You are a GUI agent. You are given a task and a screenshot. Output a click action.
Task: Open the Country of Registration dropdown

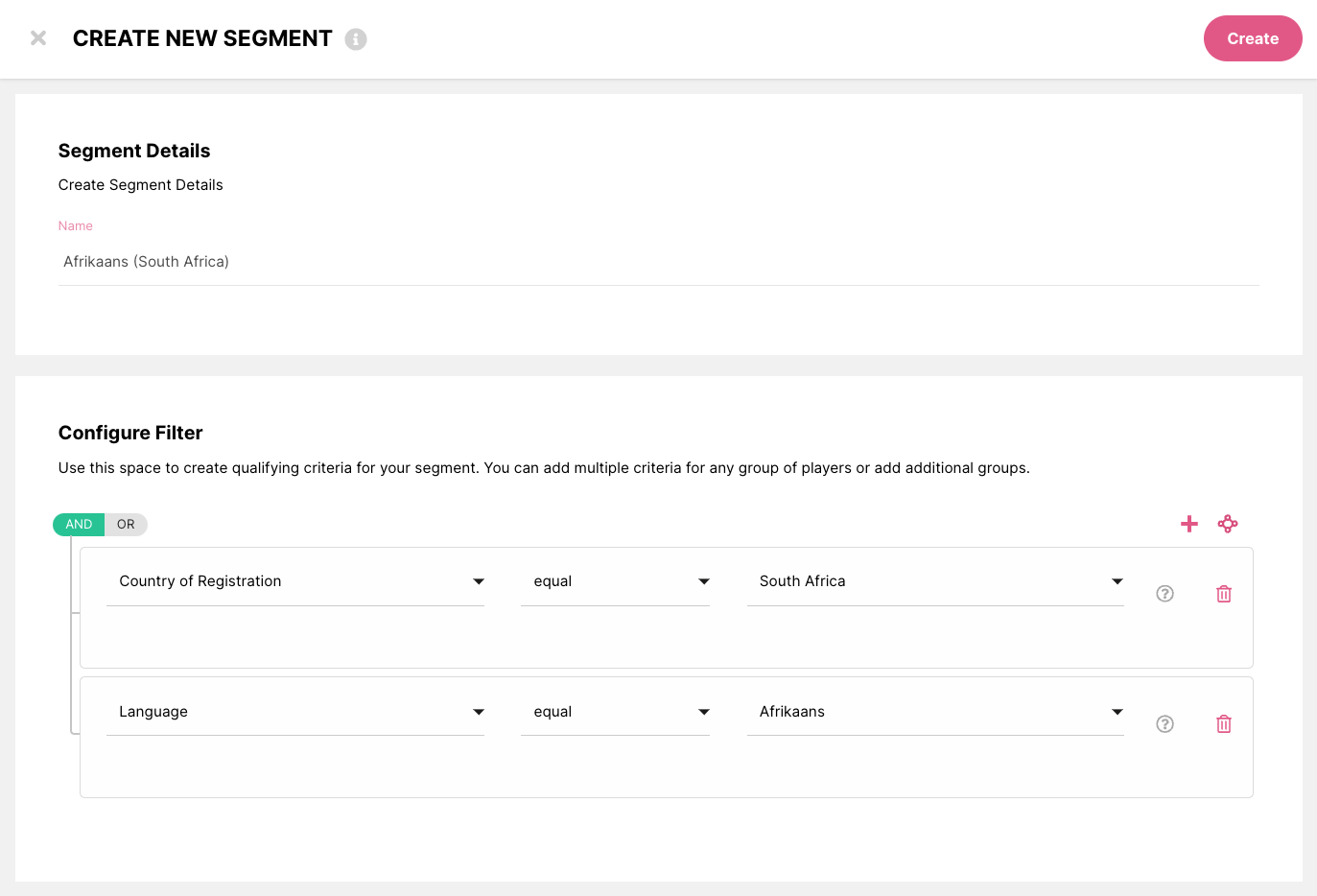click(295, 581)
